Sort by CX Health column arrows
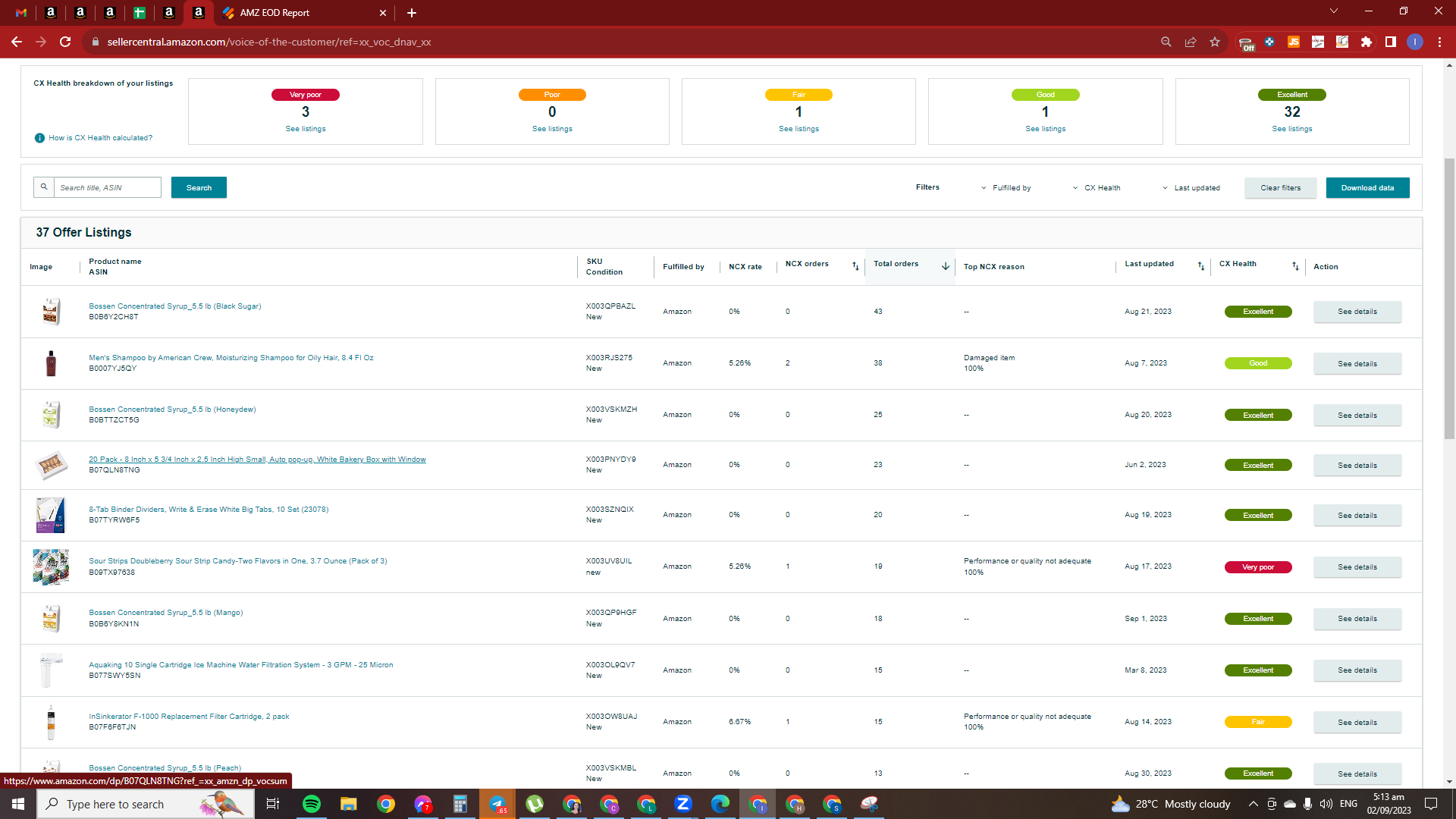The height and width of the screenshot is (819, 1456). [x=1295, y=266]
